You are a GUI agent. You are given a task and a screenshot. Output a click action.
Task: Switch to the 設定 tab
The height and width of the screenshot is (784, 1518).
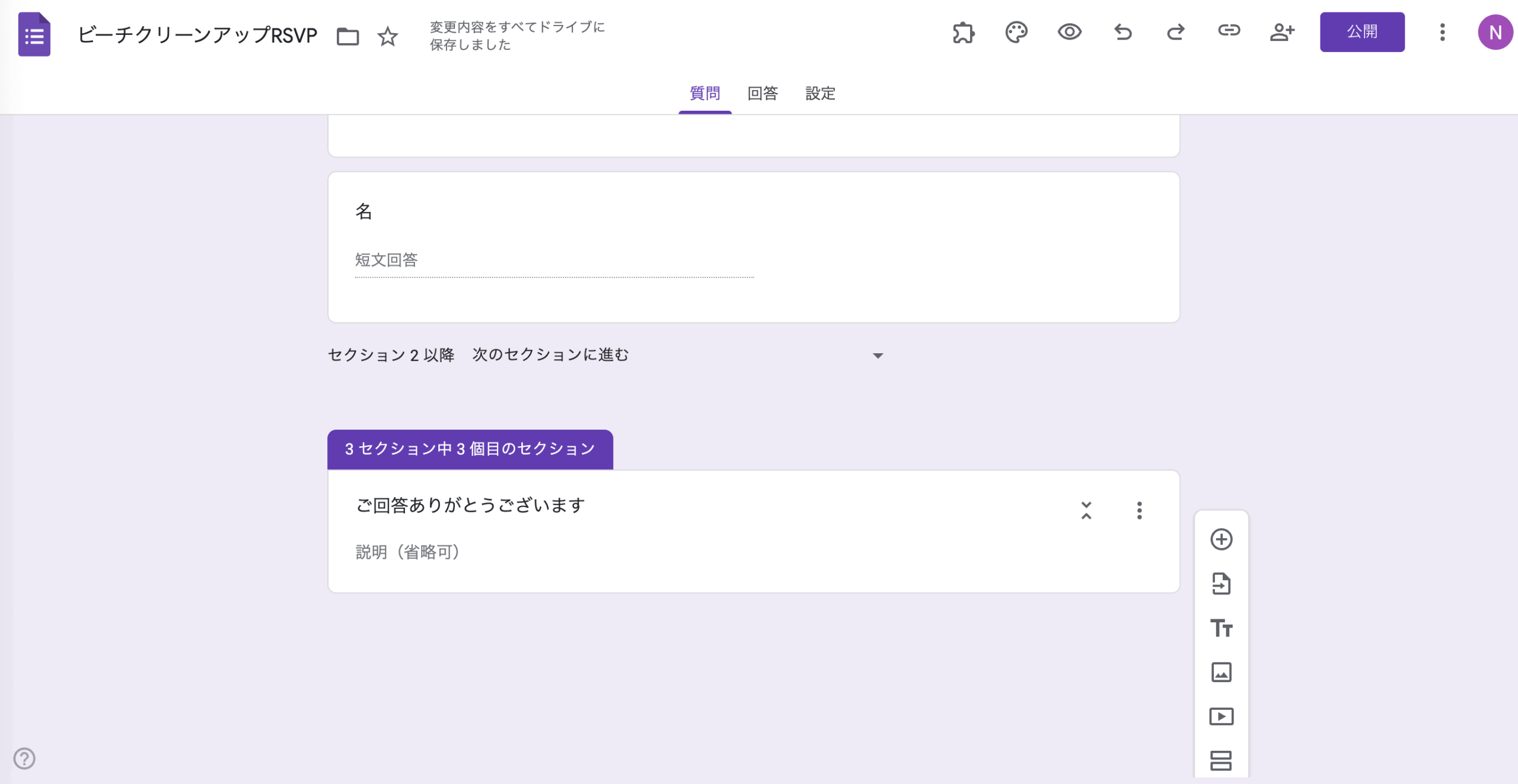(820, 93)
